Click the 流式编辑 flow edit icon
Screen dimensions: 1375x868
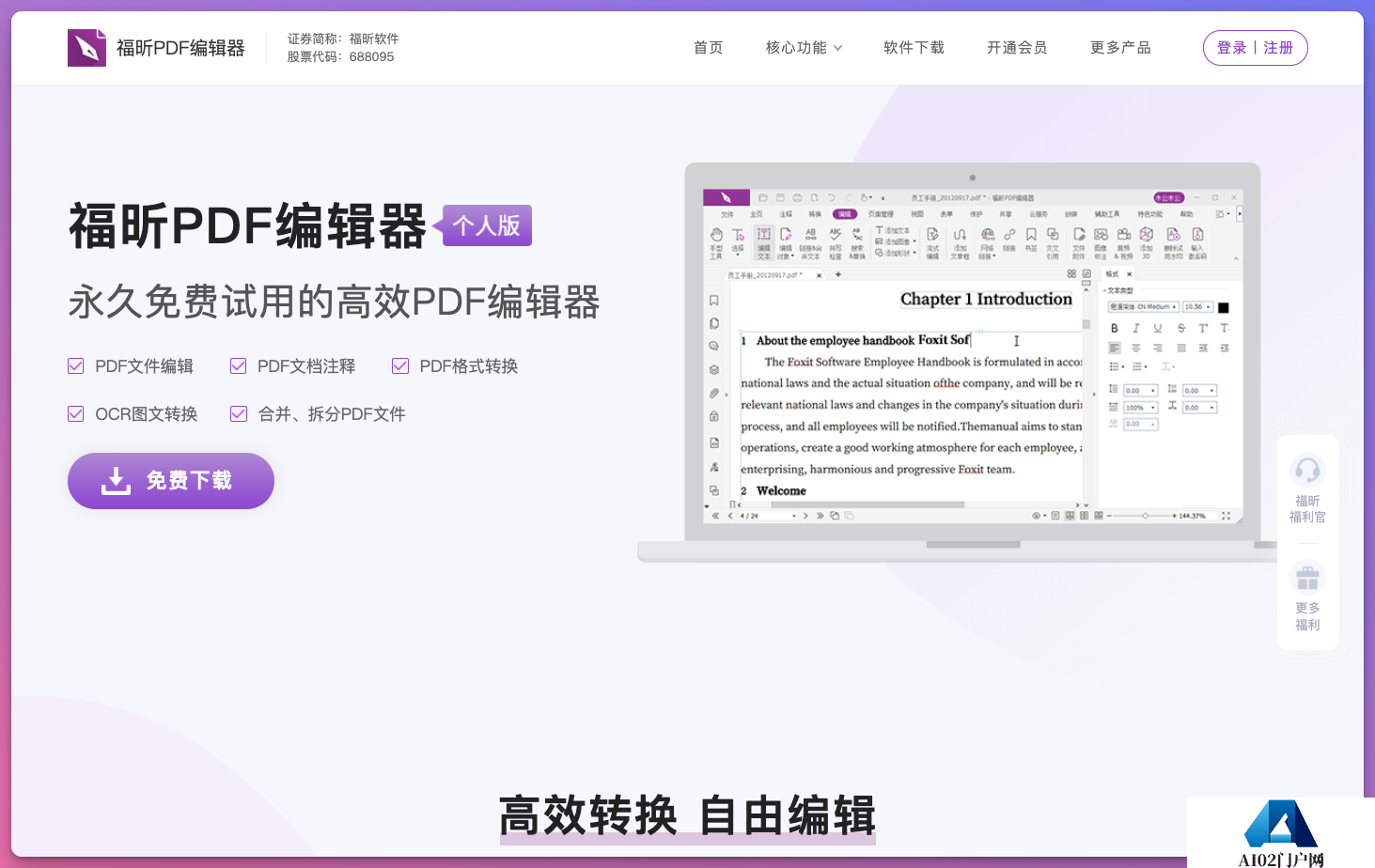932,234
